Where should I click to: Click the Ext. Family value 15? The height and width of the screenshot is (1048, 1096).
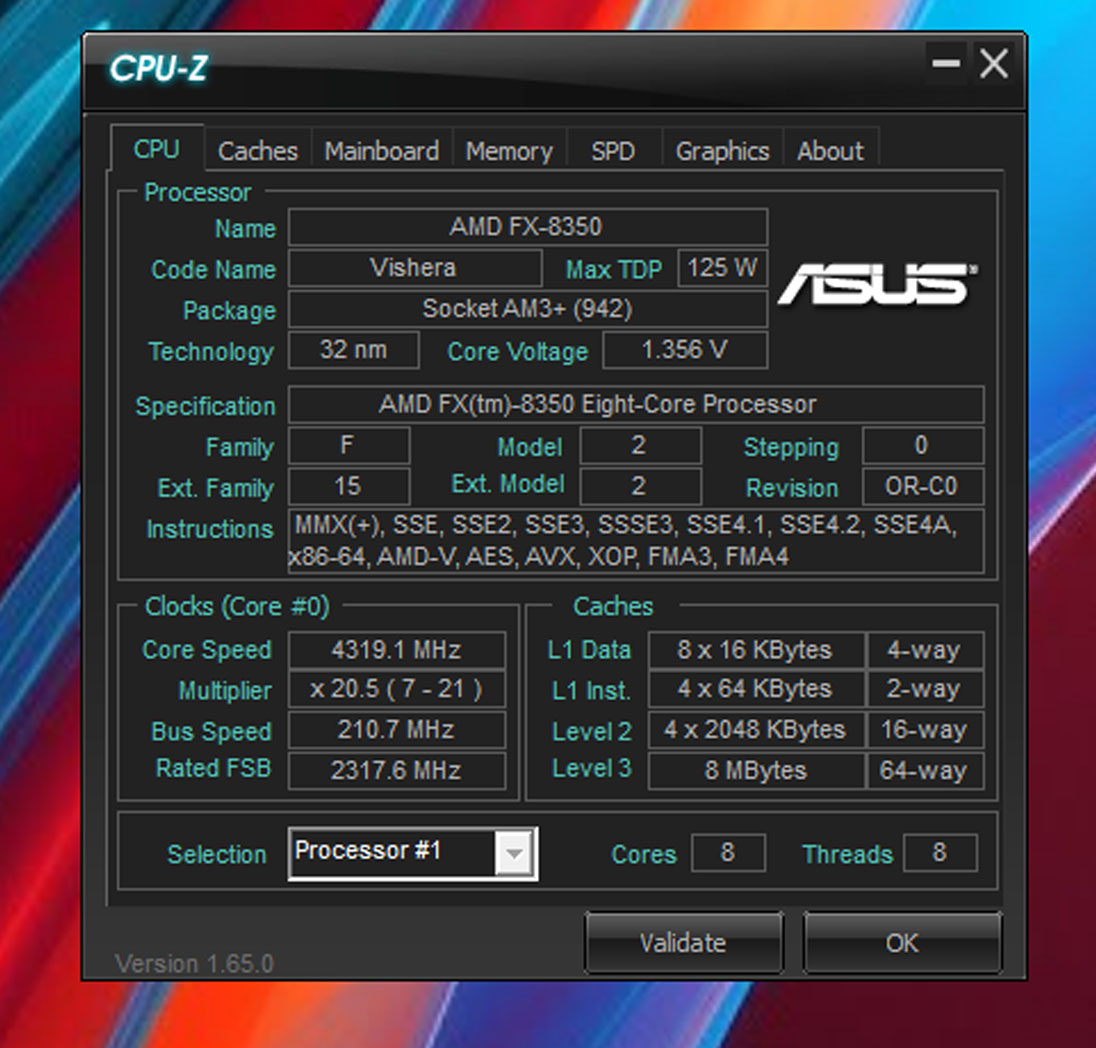click(348, 486)
